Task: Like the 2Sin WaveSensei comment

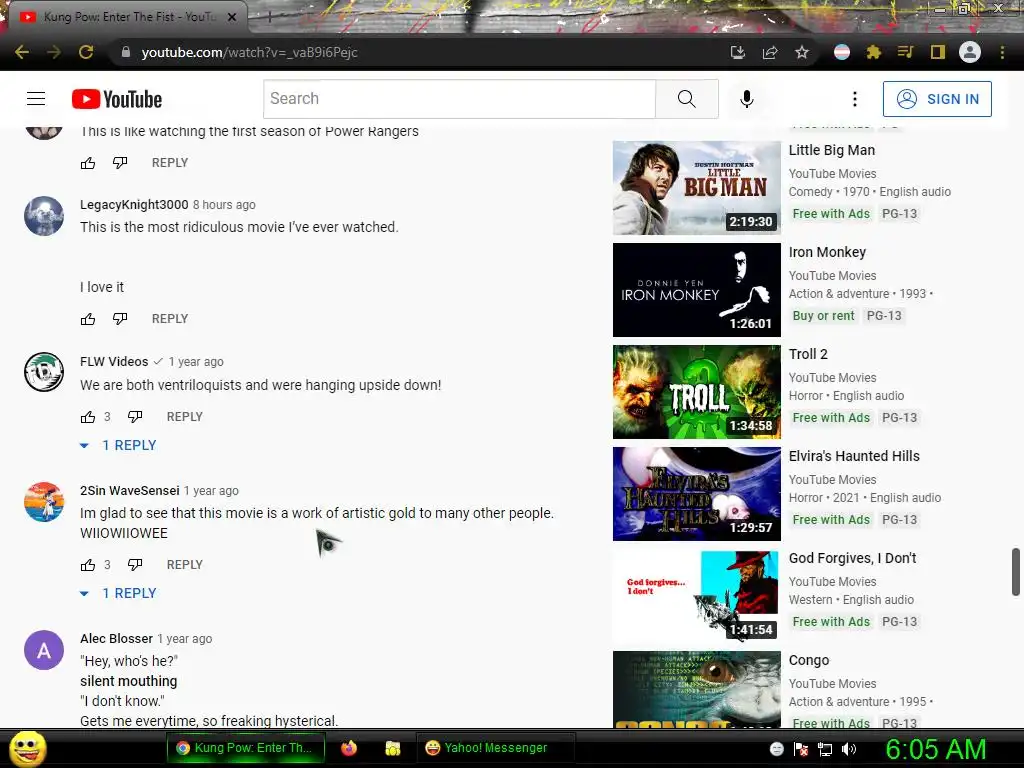Action: click(x=88, y=565)
